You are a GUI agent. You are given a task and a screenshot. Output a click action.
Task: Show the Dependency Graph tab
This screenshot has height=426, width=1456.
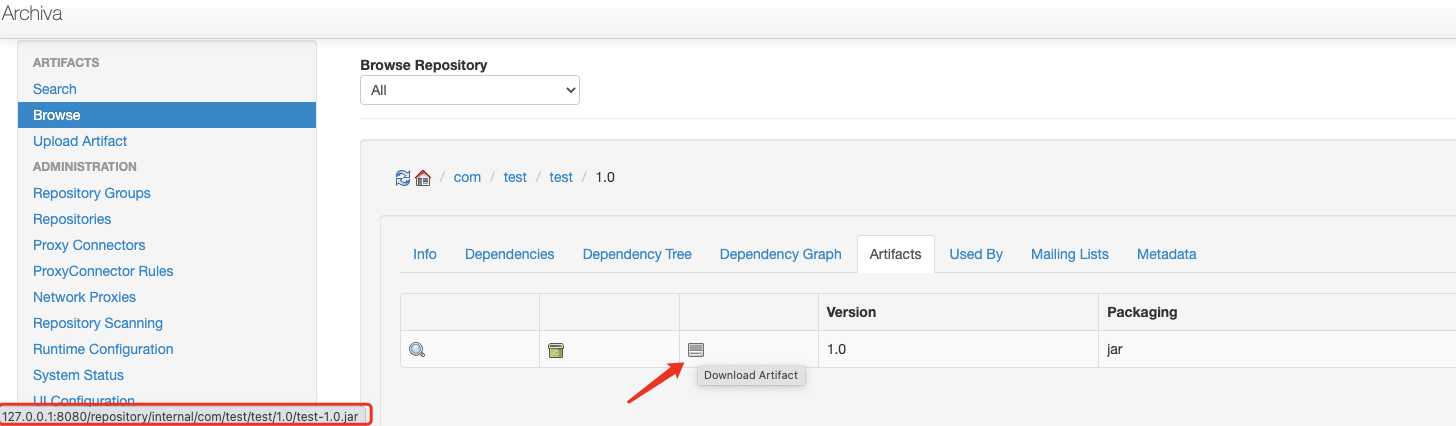pyautogui.click(x=781, y=254)
